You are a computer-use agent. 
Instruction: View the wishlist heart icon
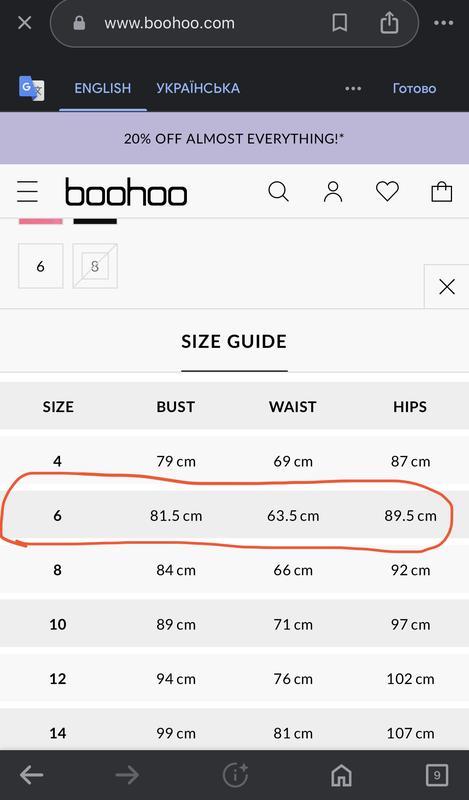click(387, 192)
